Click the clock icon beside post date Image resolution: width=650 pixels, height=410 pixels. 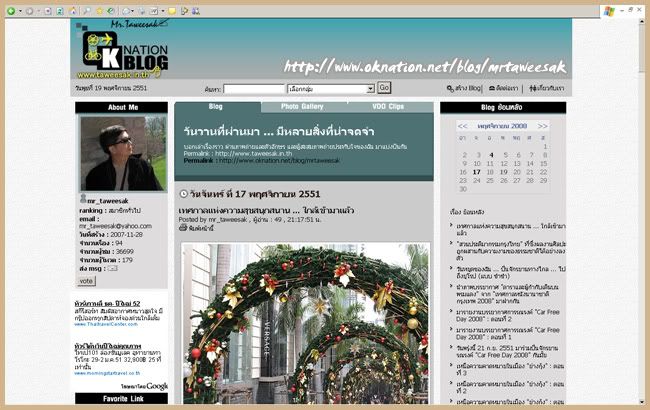pos(183,194)
